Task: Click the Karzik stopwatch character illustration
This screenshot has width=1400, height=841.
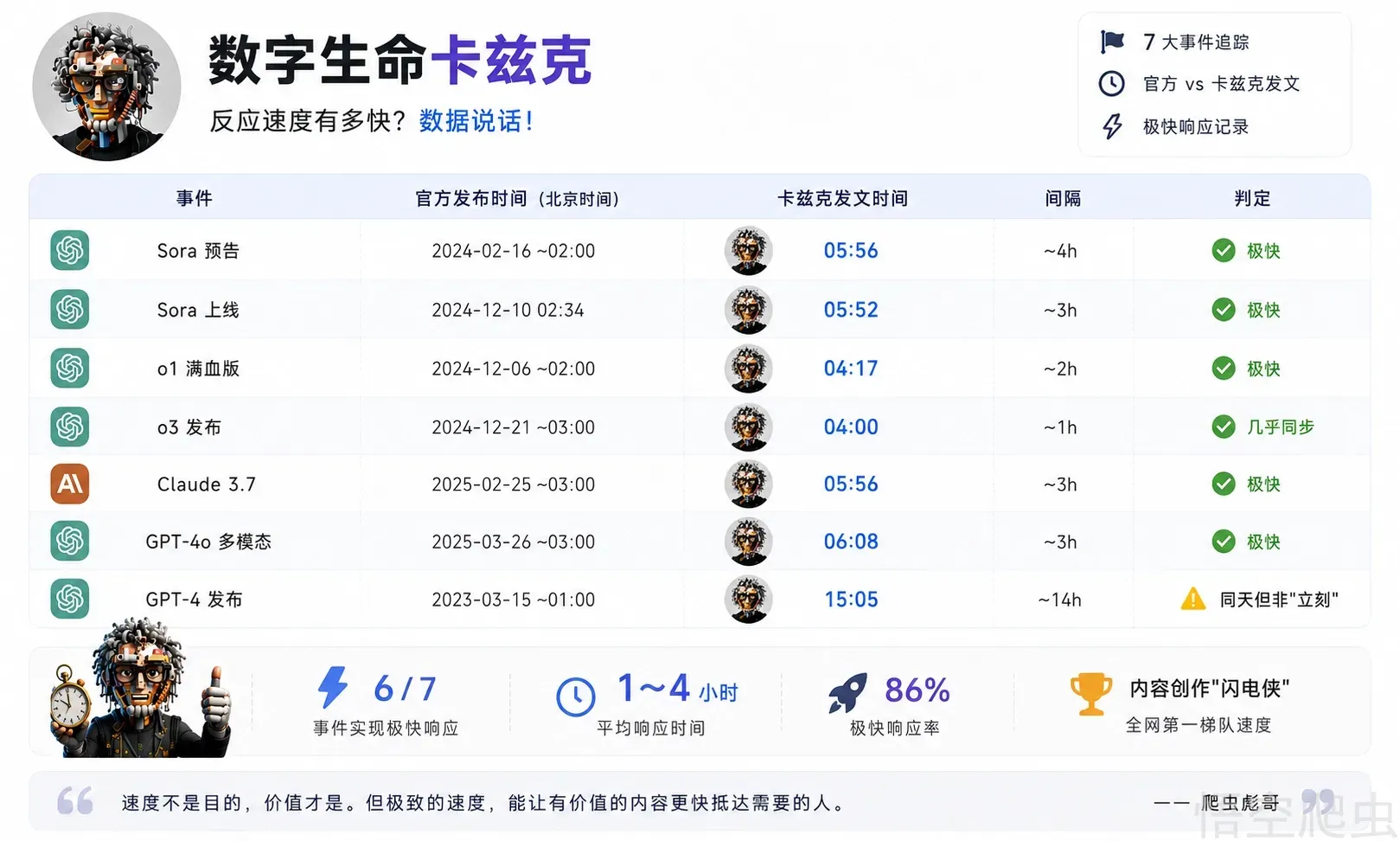Action: (x=140, y=688)
